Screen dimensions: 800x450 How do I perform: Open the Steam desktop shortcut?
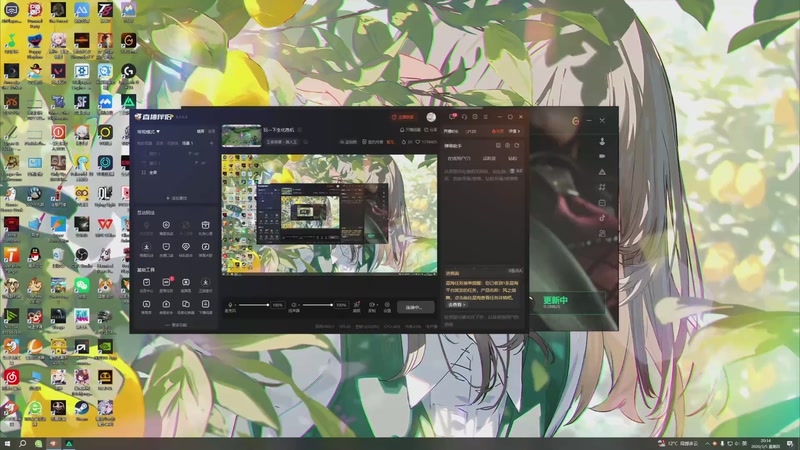click(x=82, y=409)
